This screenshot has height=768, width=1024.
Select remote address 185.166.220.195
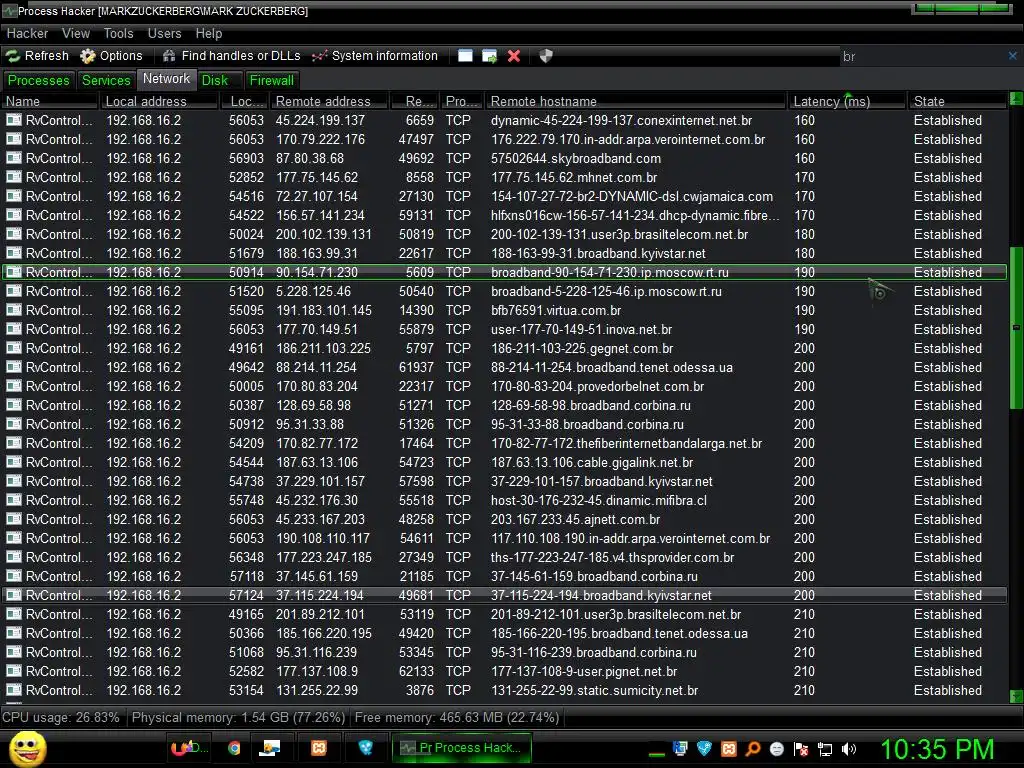point(323,633)
